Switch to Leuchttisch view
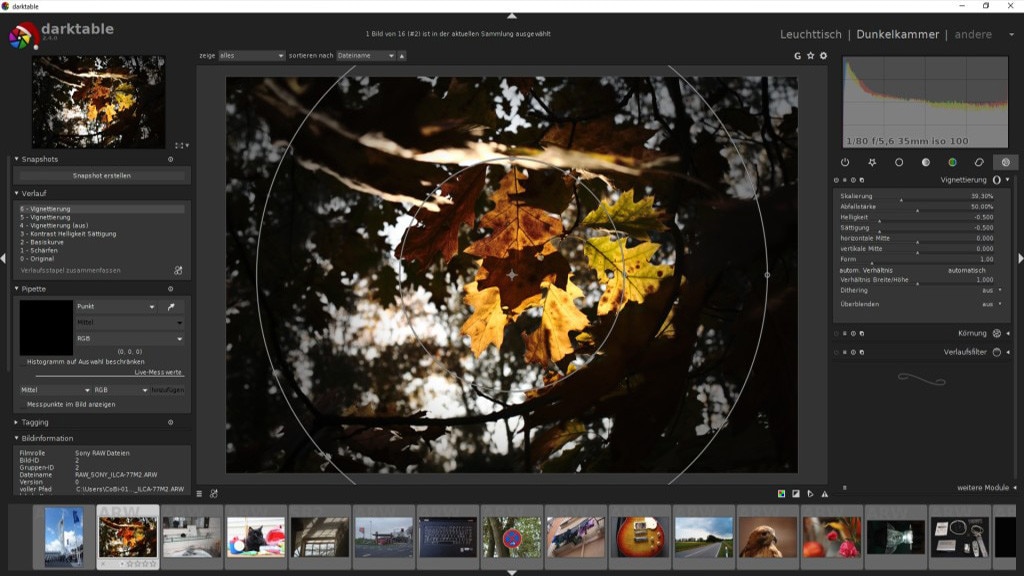This screenshot has height=576, width=1024. [x=810, y=35]
